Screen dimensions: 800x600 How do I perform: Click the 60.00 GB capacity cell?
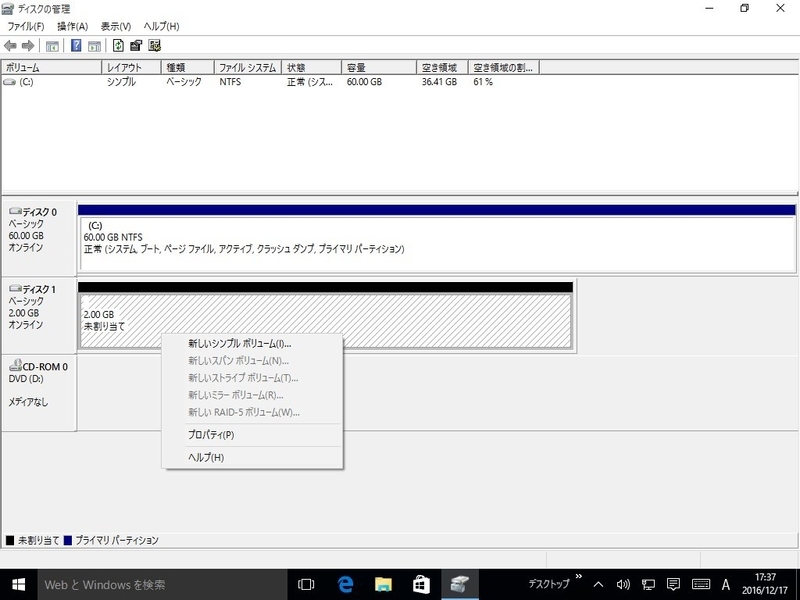point(364,82)
